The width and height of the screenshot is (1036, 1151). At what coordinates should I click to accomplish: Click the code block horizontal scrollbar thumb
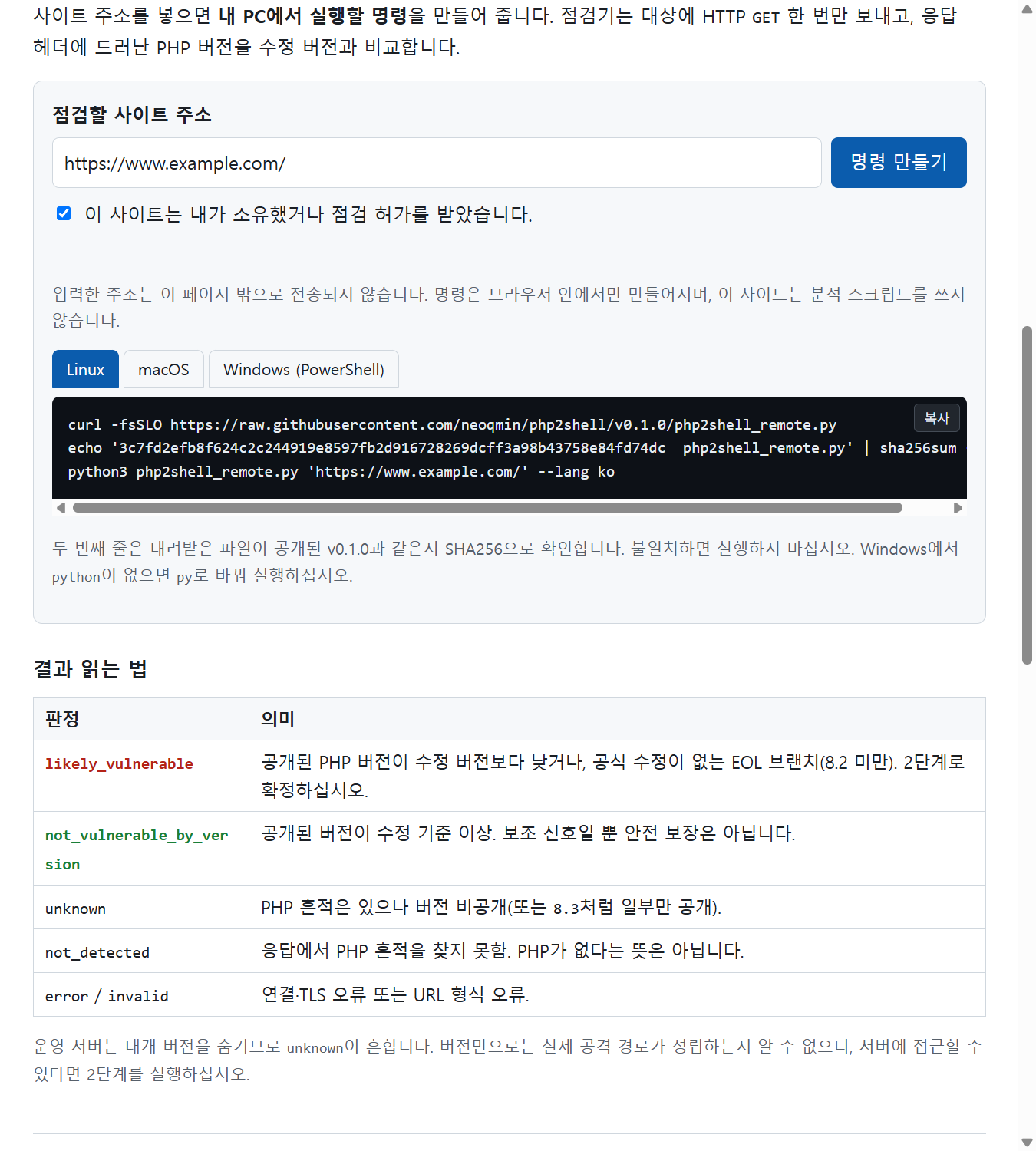[x=487, y=508]
